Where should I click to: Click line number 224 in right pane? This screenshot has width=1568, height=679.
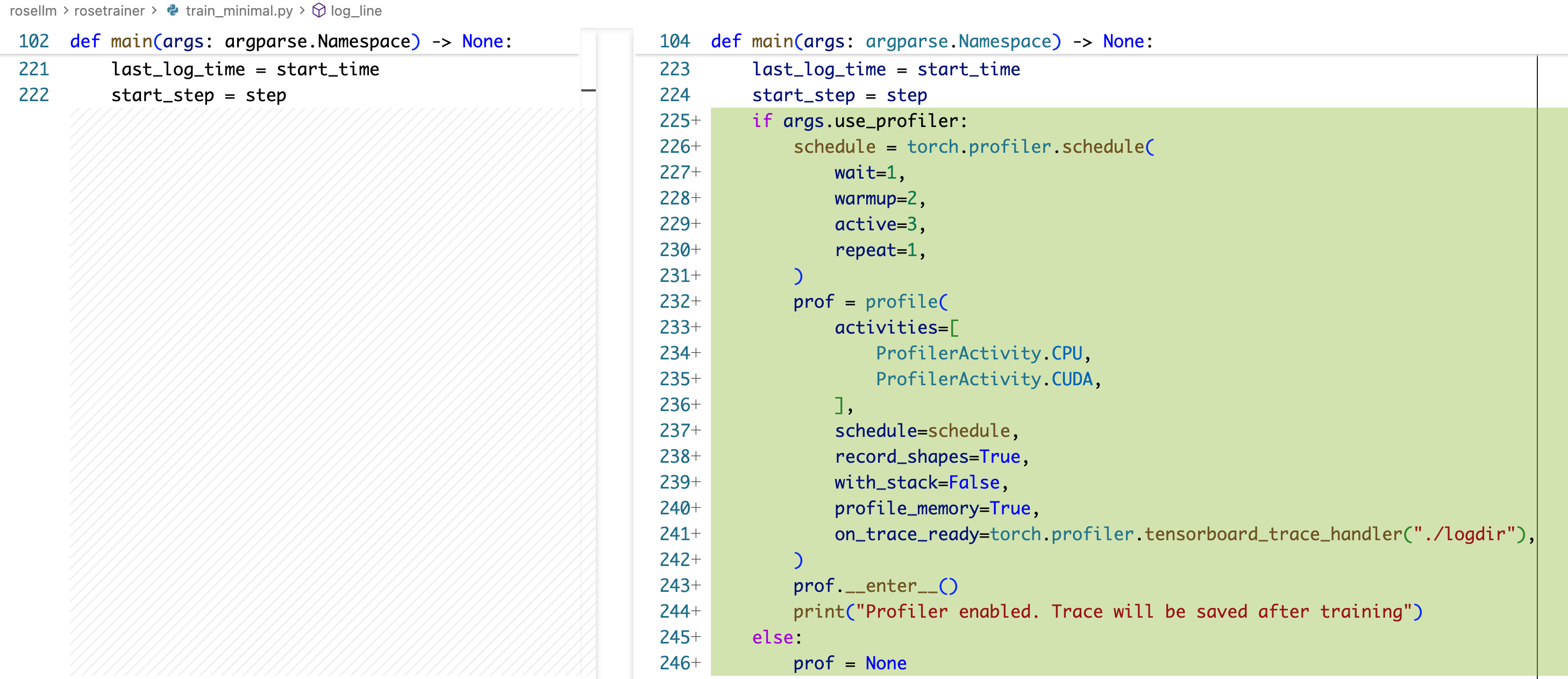click(674, 95)
